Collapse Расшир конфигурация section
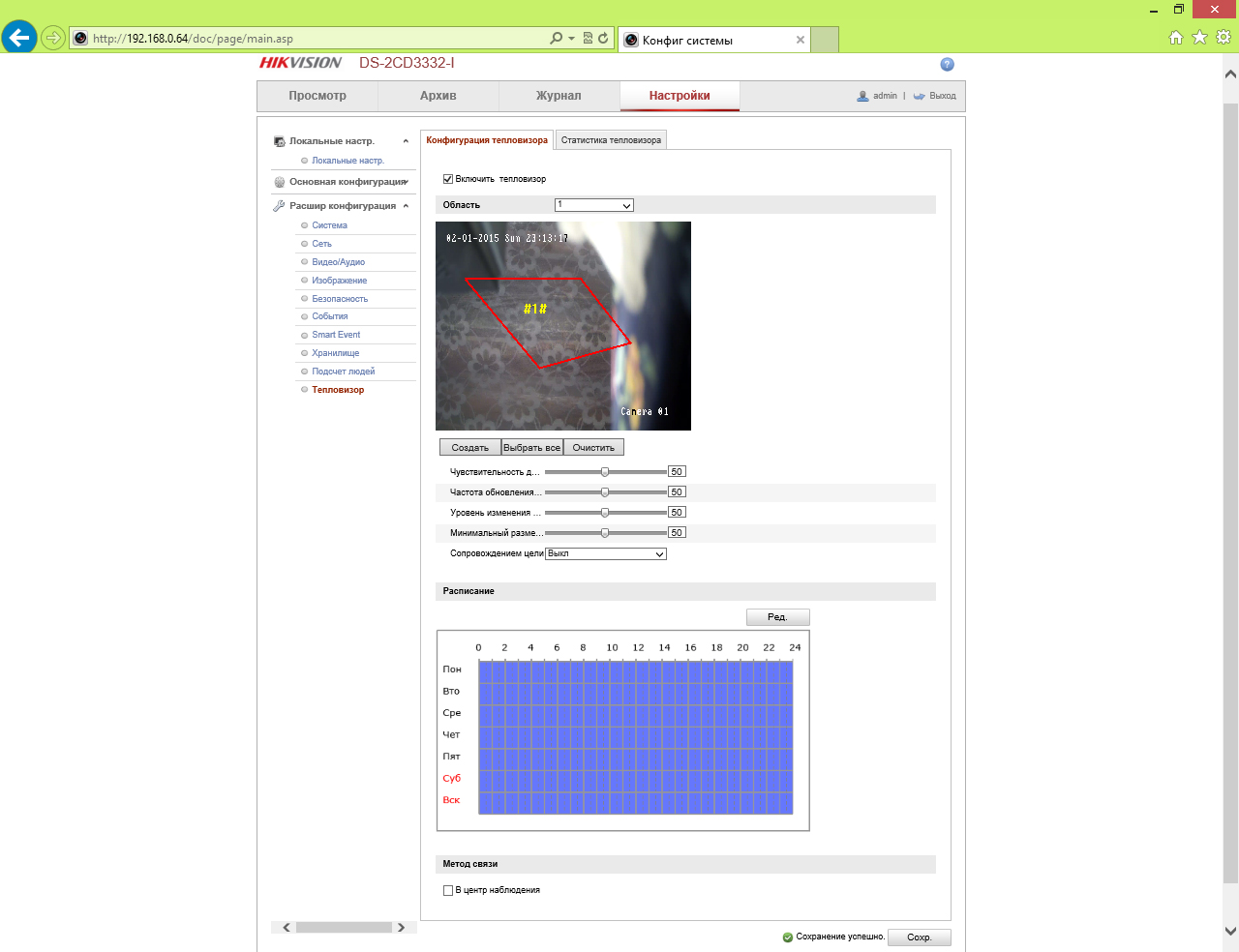1239x952 pixels. click(x=406, y=206)
